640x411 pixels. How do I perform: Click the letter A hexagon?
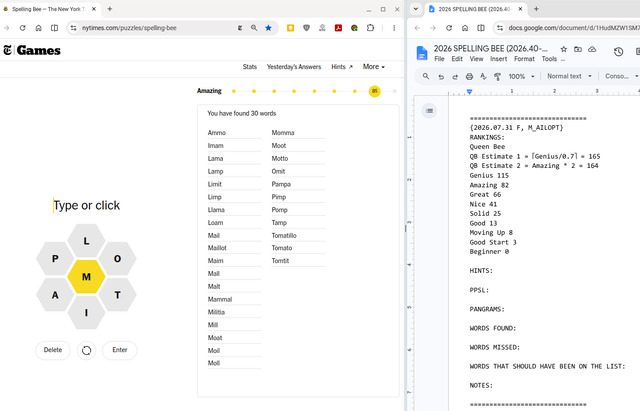(55, 295)
